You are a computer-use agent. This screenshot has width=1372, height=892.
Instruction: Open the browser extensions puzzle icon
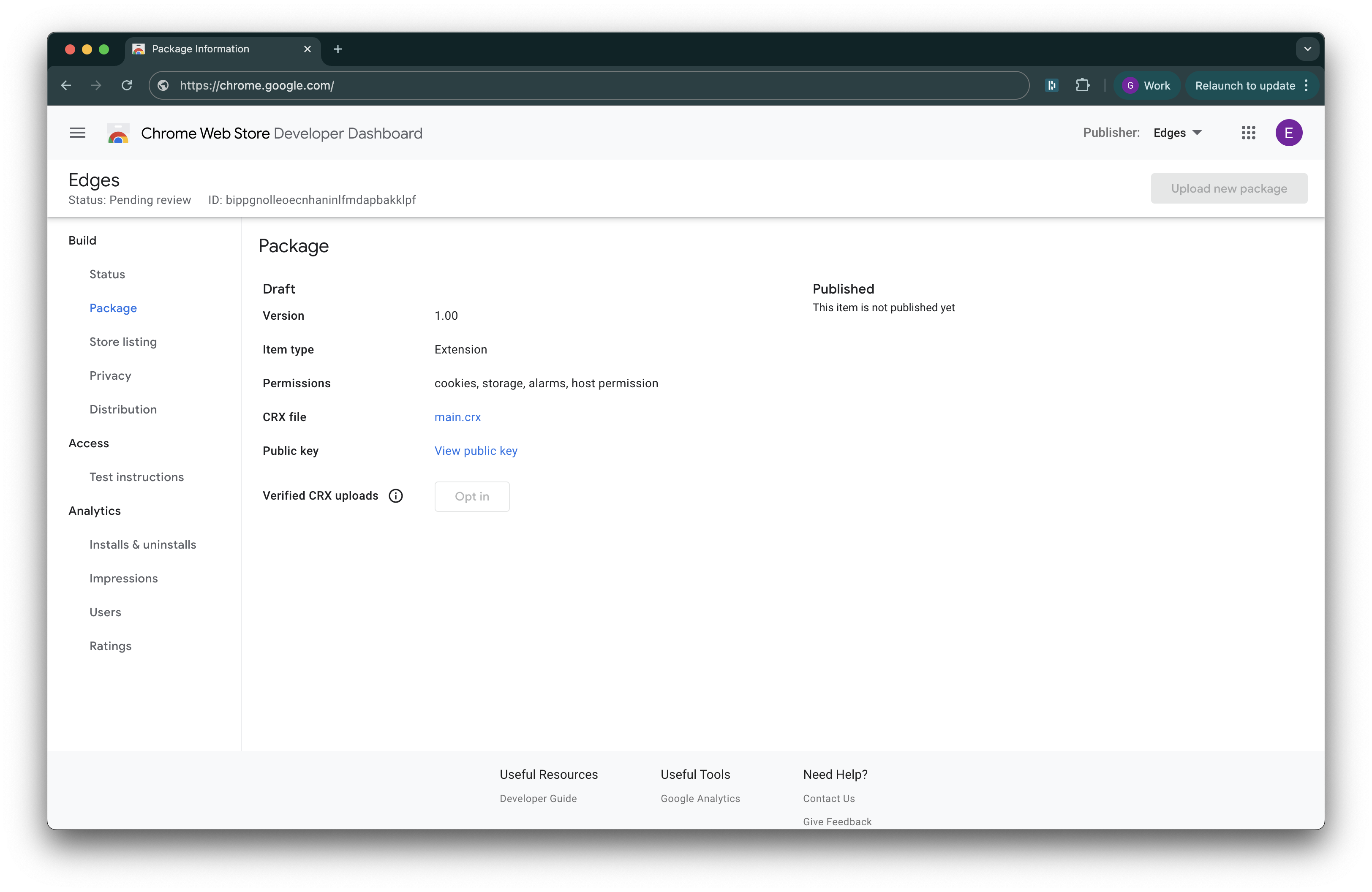tap(1082, 85)
